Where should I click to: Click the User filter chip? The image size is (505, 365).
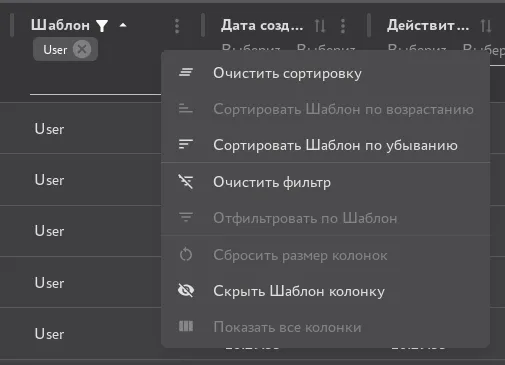coord(65,49)
